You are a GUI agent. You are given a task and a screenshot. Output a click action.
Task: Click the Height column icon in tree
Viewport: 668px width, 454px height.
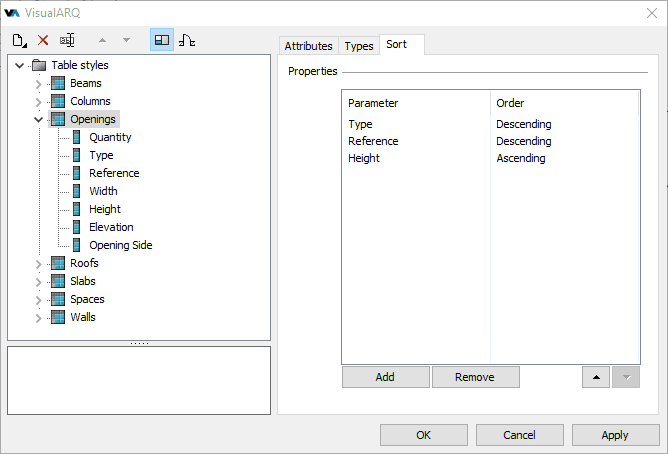click(x=77, y=209)
